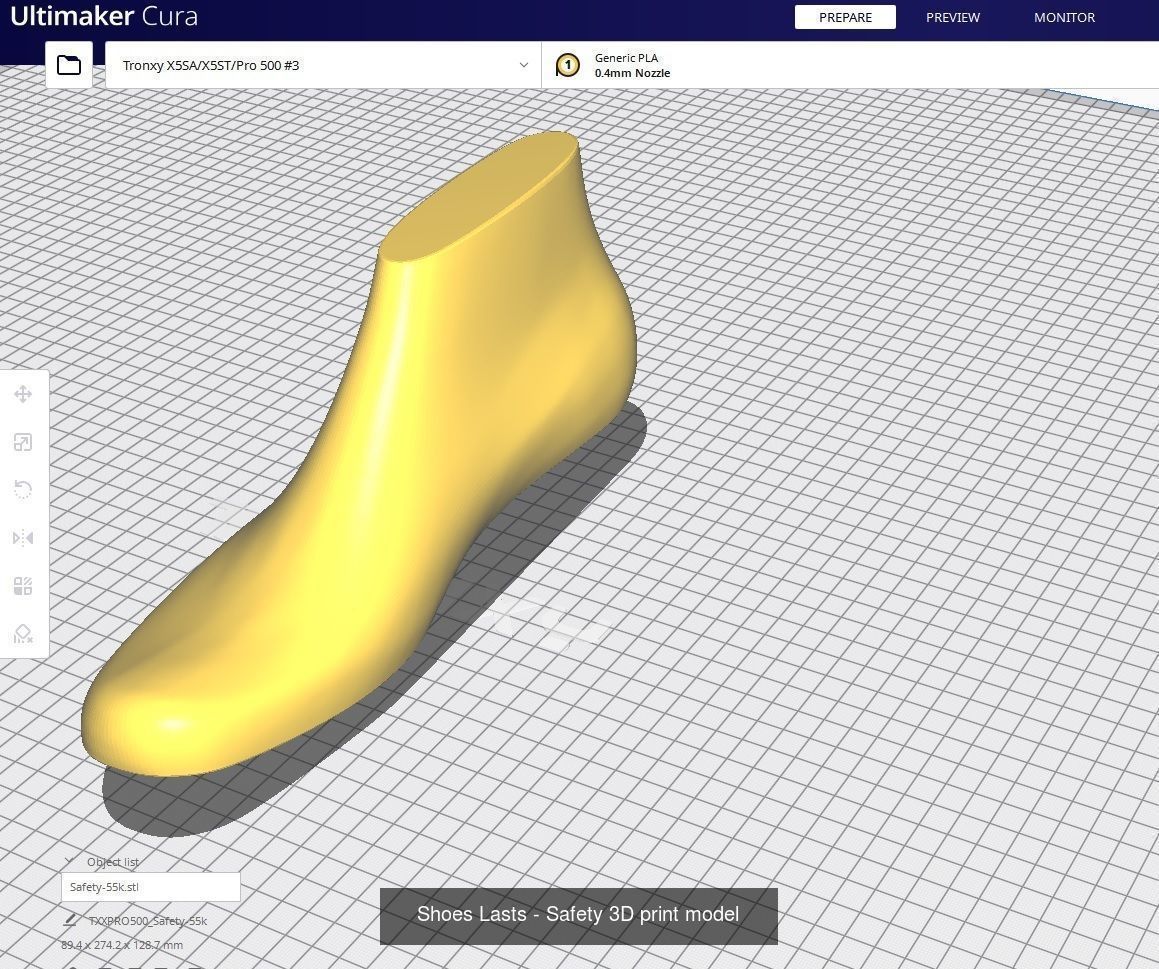Screen dimensions: 1159x969
Task: Open the Tronxy X5SA printer dropdown
Action: click(x=323, y=65)
